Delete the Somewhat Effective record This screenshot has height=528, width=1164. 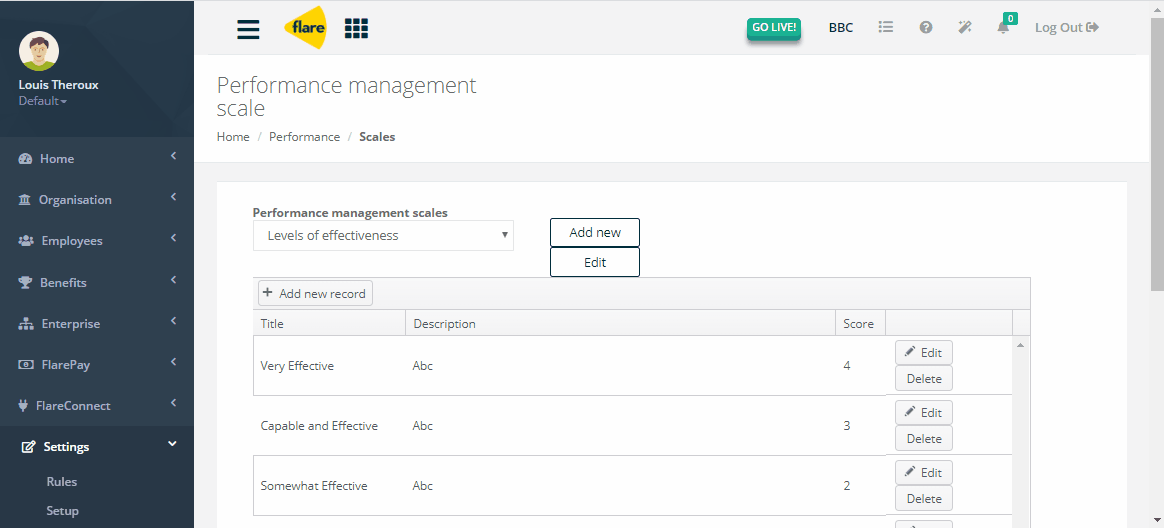[923, 499]
